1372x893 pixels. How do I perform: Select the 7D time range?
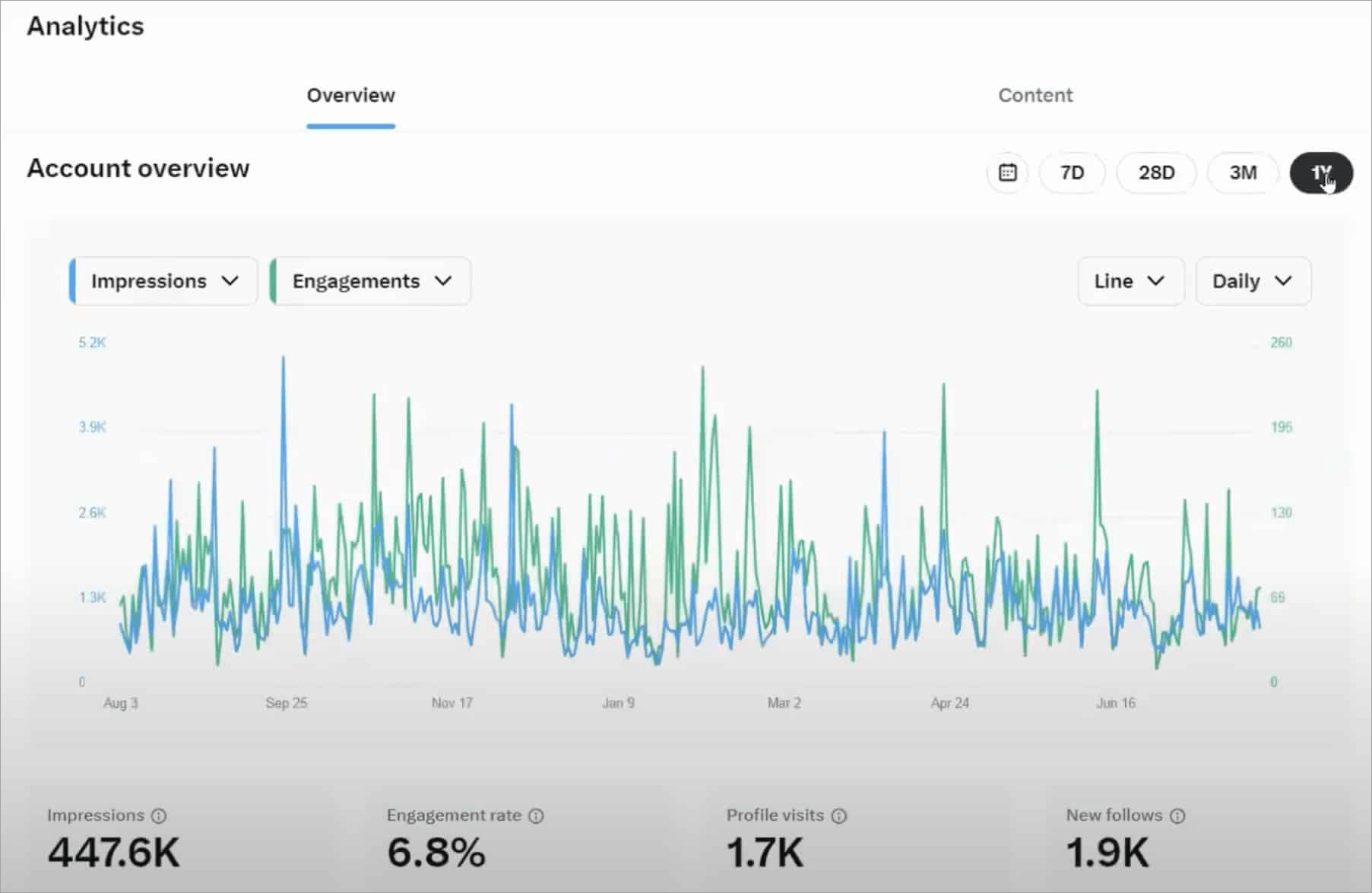[1072, 173]
